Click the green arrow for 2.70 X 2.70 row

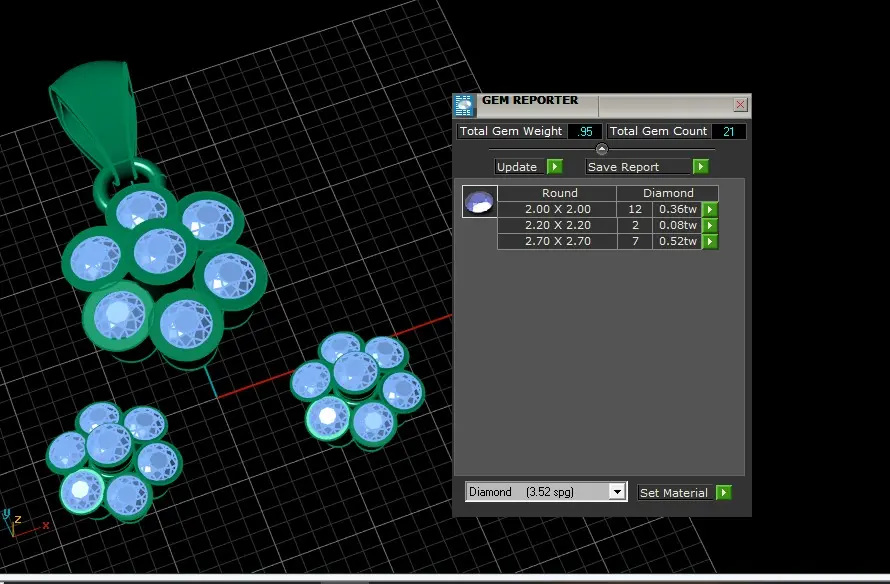coord(710,241)
